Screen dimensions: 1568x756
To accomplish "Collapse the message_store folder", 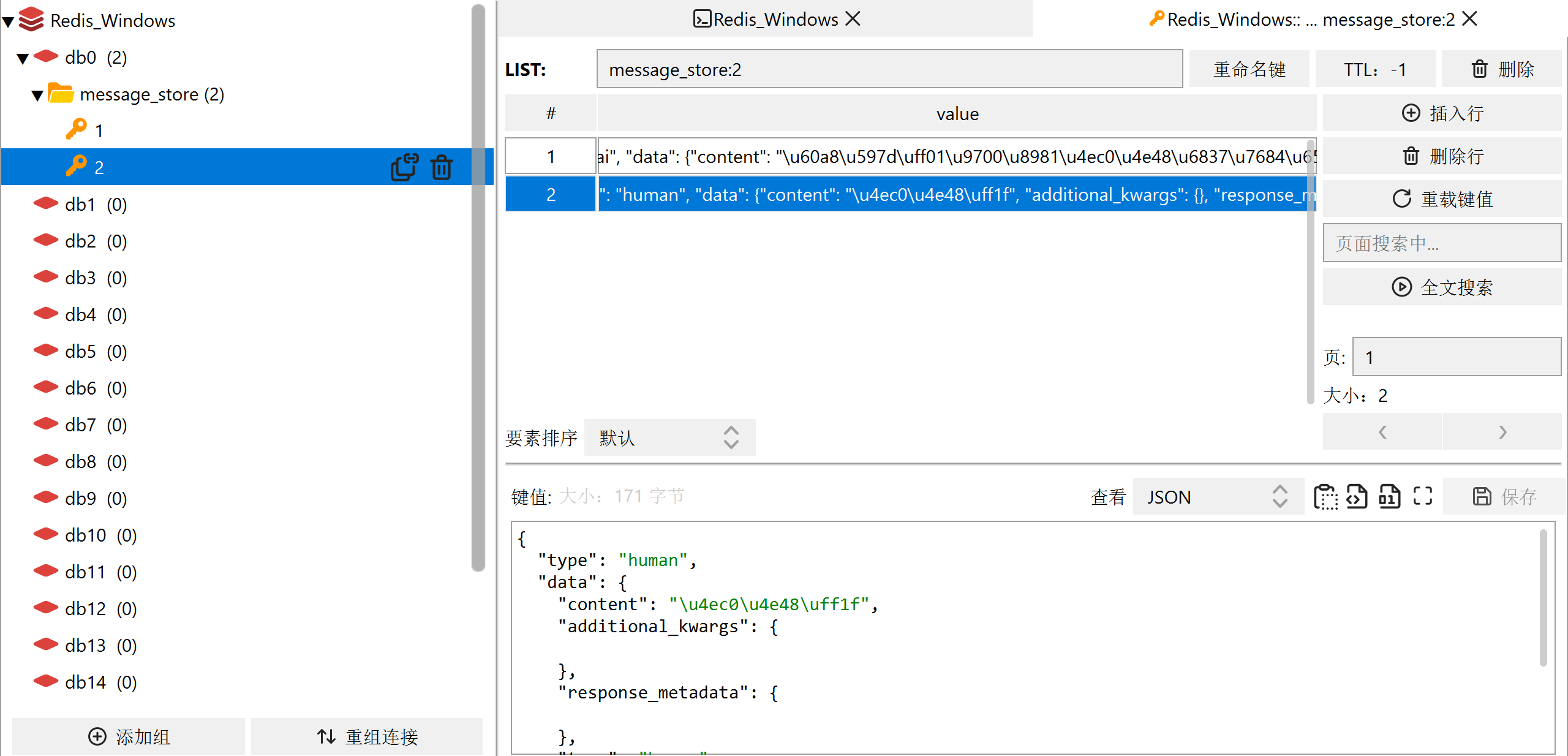I will click(37, 96).
